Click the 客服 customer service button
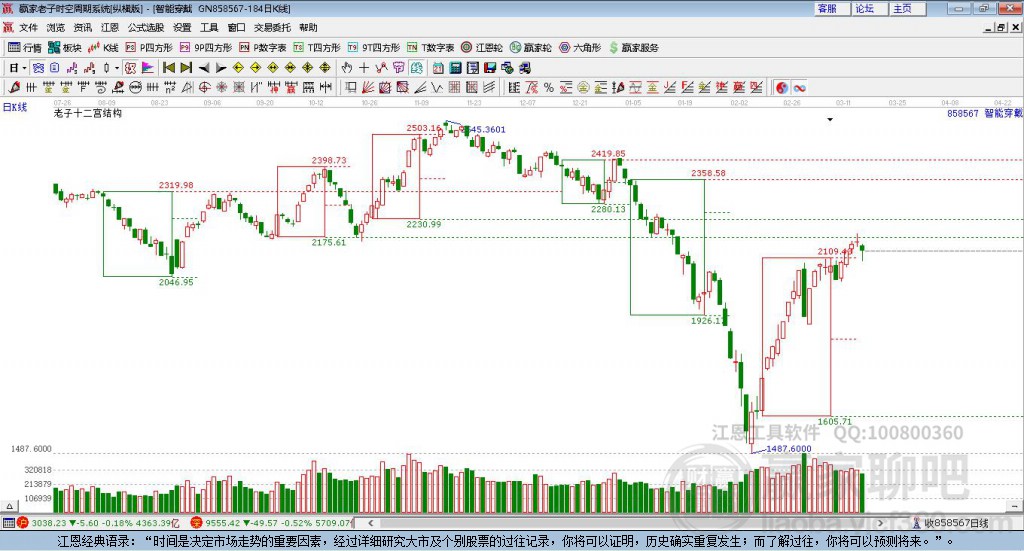Screen dimensions: 1024x551 (x=831, y=8)
